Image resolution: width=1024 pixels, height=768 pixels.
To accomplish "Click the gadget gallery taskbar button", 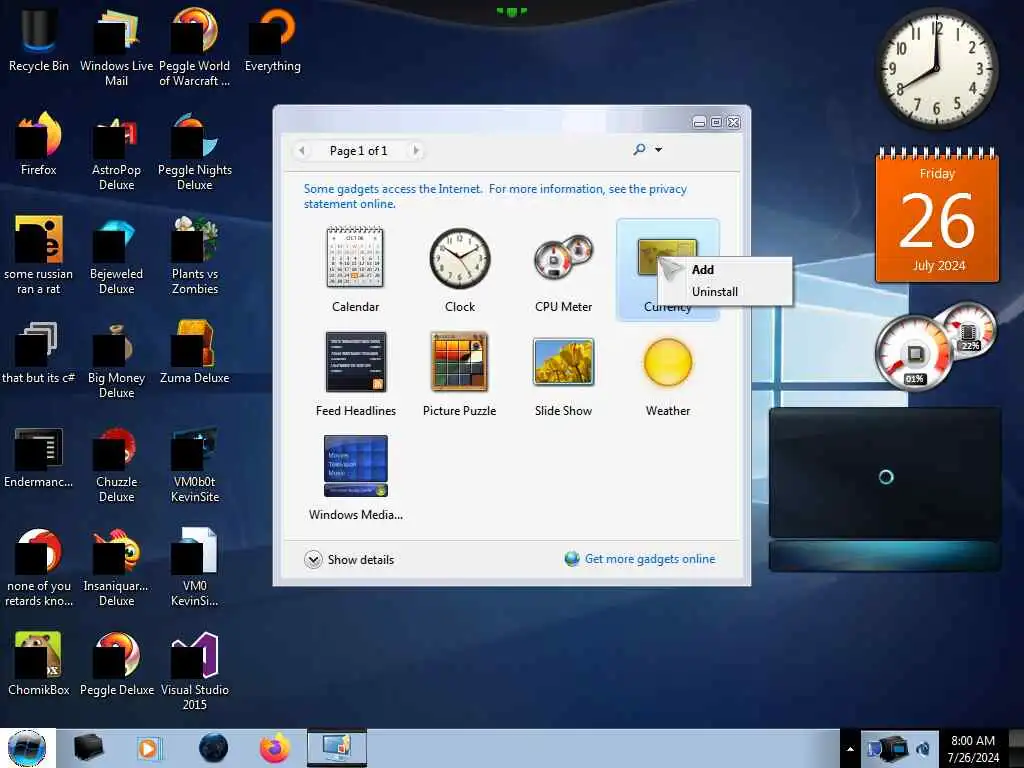I will pos(337,748).
